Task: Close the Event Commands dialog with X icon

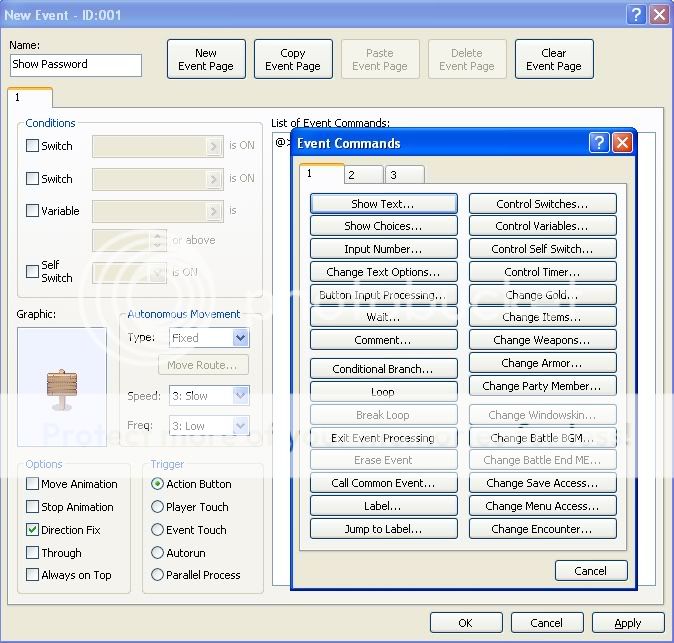Action: [x=622, y=143]
